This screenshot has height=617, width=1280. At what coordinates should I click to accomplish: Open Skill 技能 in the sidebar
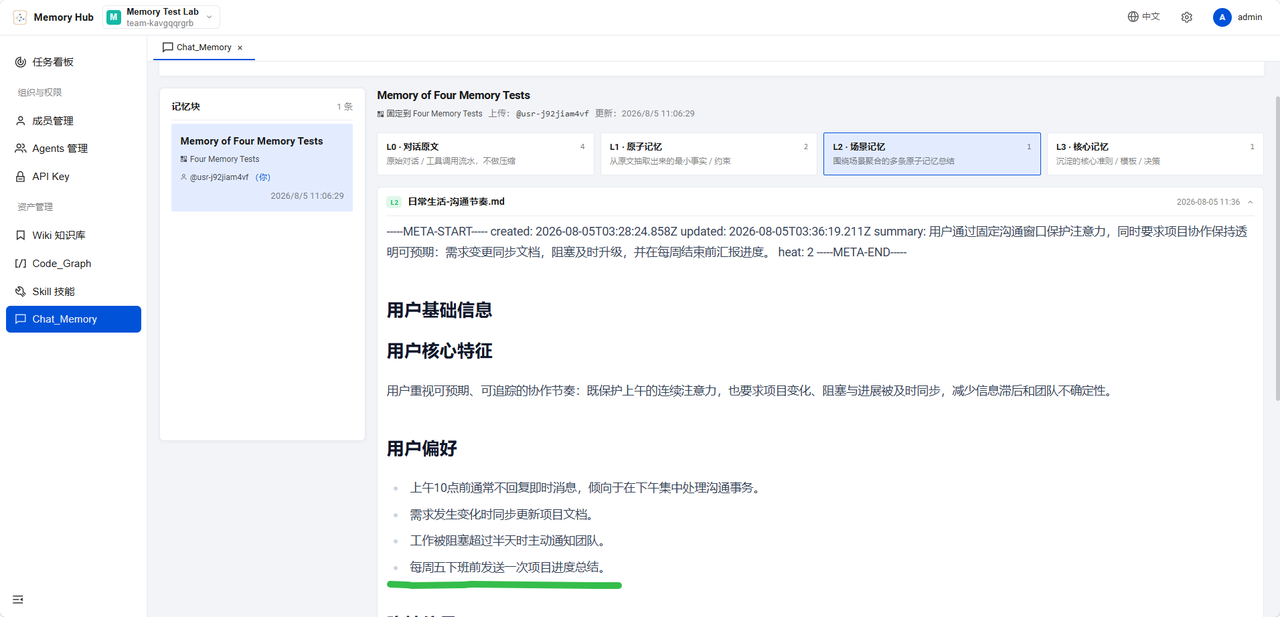tap(73, 291)
